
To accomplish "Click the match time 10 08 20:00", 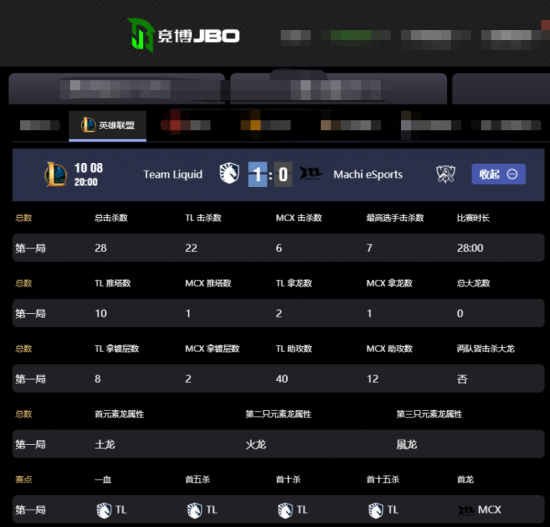I will pos(88,174).
